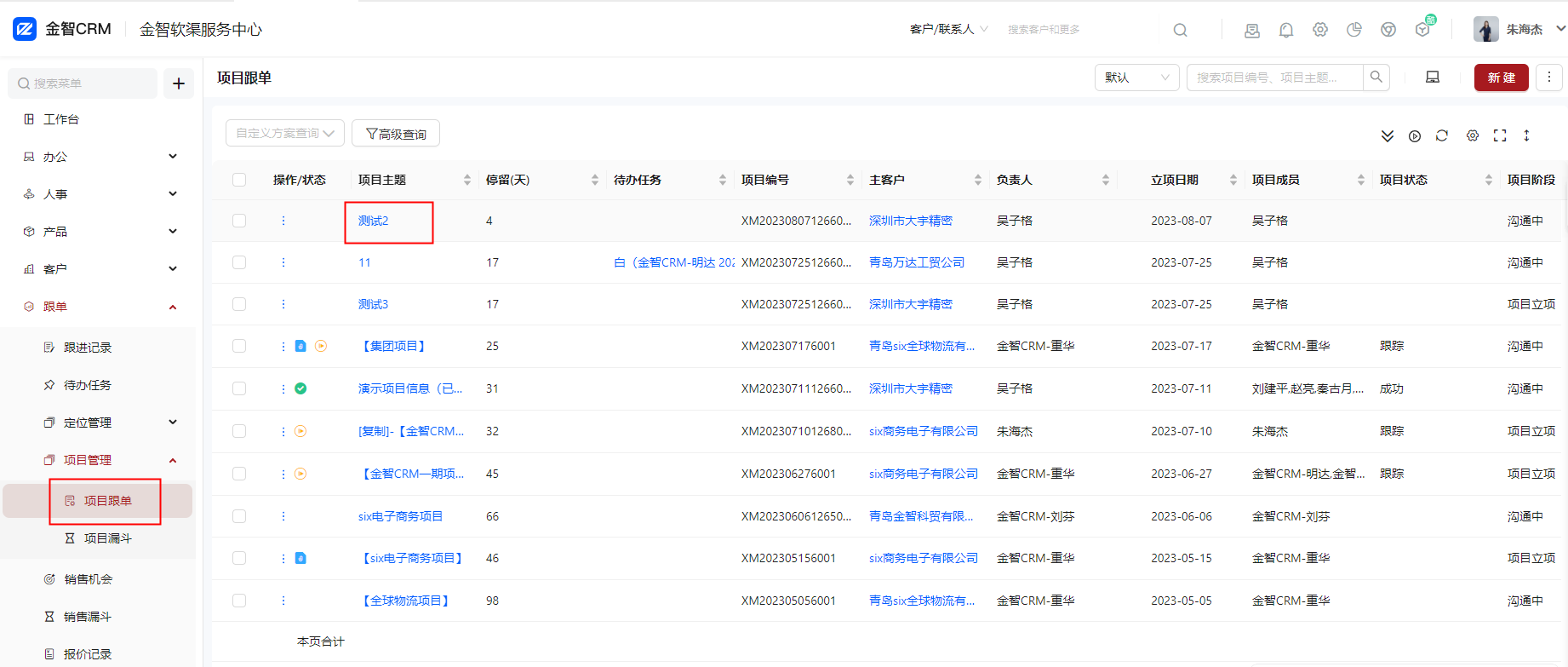This screenshot has width=1568, height=667.
Task: Check the row for [复制]-【金智CRM
Action: pyautogui.click(x=239, y=431)
